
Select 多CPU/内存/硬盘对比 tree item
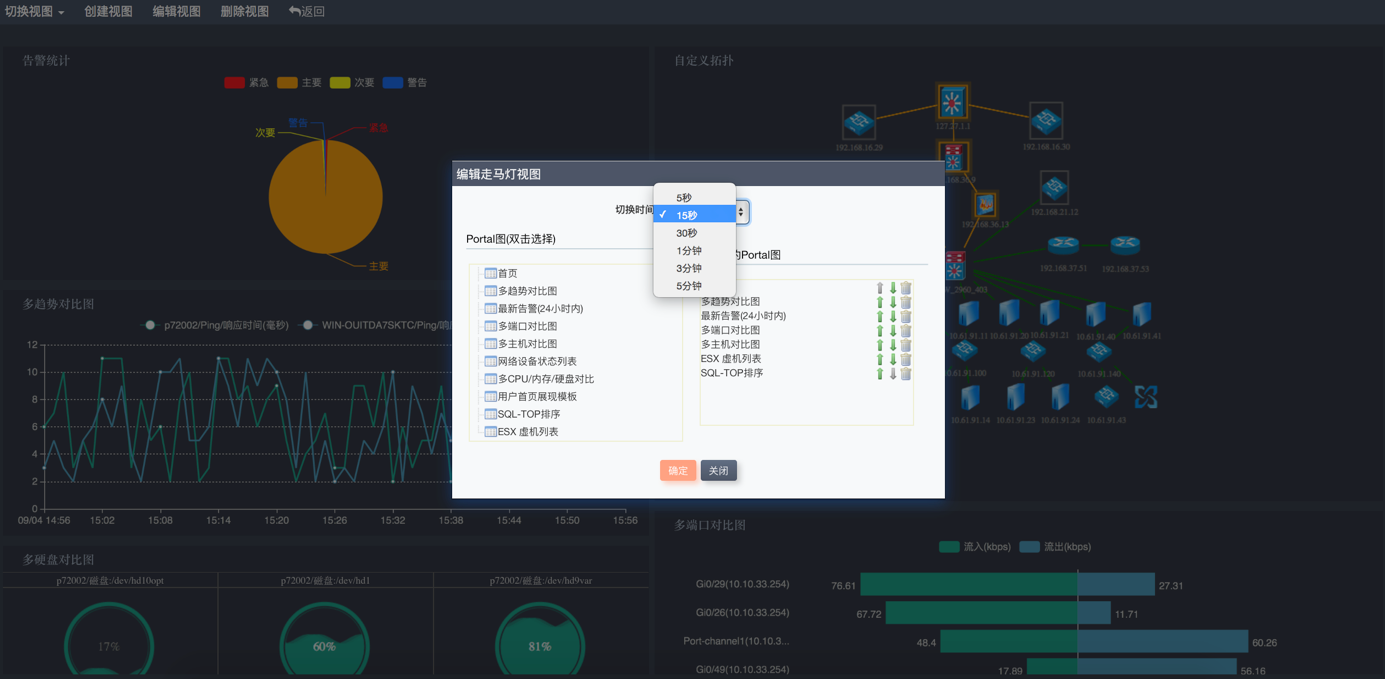point(546,379)
